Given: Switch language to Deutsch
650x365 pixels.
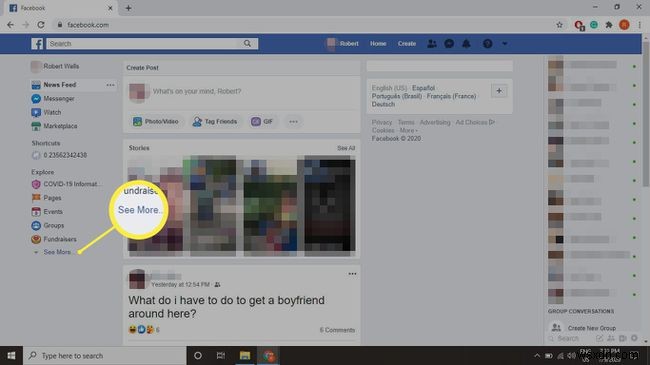Looking at the screenshot, I should [x=383, y=104].
